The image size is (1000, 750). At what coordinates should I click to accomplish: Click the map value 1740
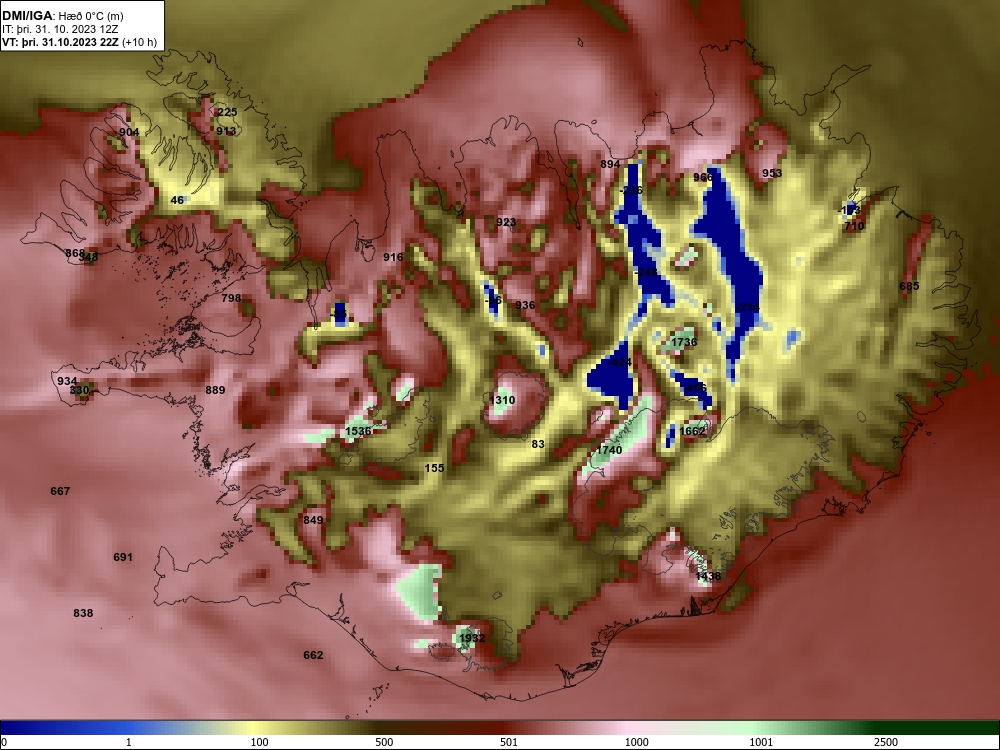click(x=608, y=450)
